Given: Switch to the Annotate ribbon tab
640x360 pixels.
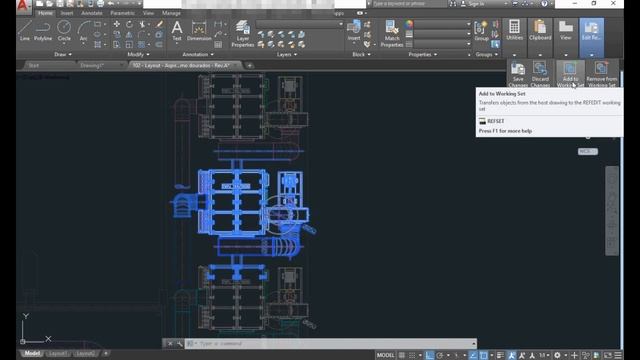Looking at the screenshot, I should [x=91, y=13].
